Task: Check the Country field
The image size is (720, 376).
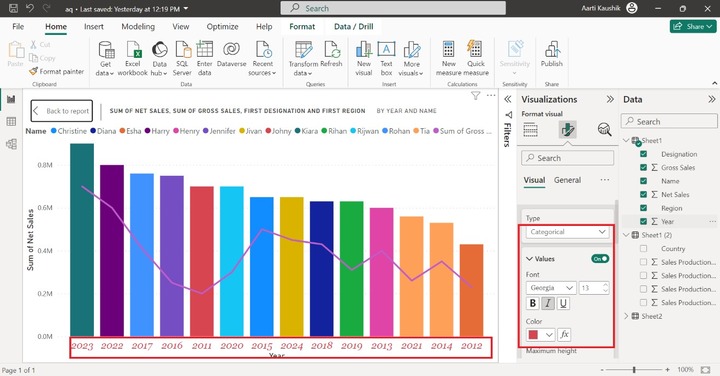Action: click(x=643, y=248)
